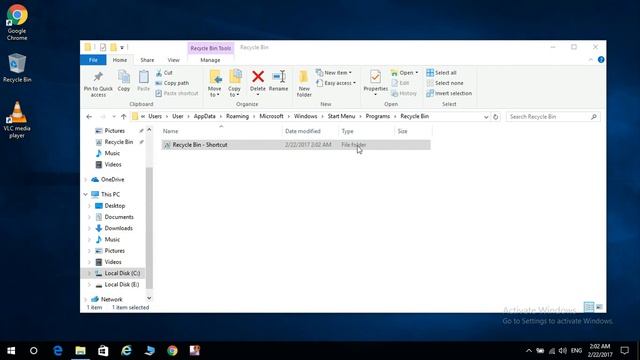Image resolution: width=640 pixels, height=360 pixels.
Task: Click Paste shortcut in ribbon
Action: 177,93
